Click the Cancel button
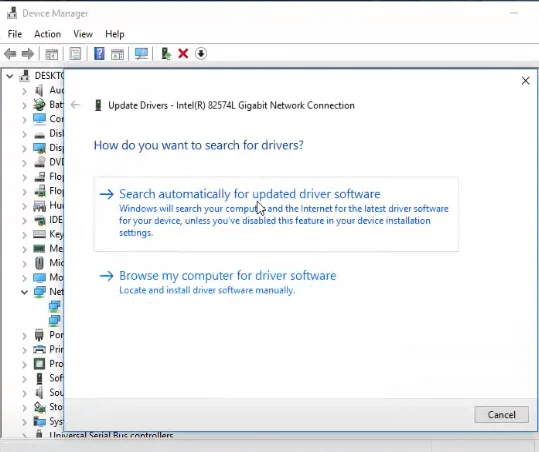Image resolution: width=539 pixels, height=452 pixels. (x=501, y=415)
